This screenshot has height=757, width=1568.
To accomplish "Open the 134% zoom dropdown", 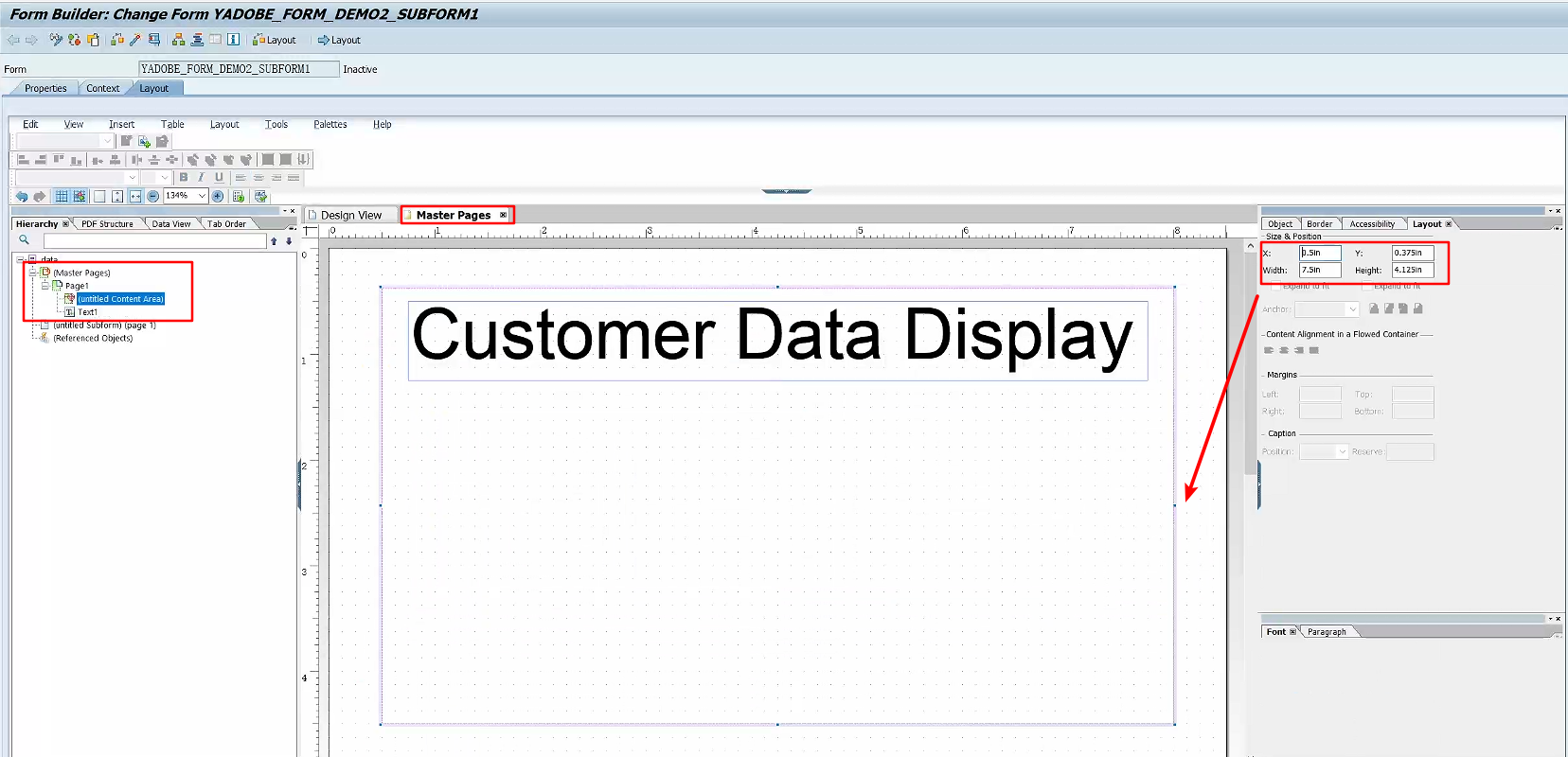I will pyautogui.click(x=202, y=196).
